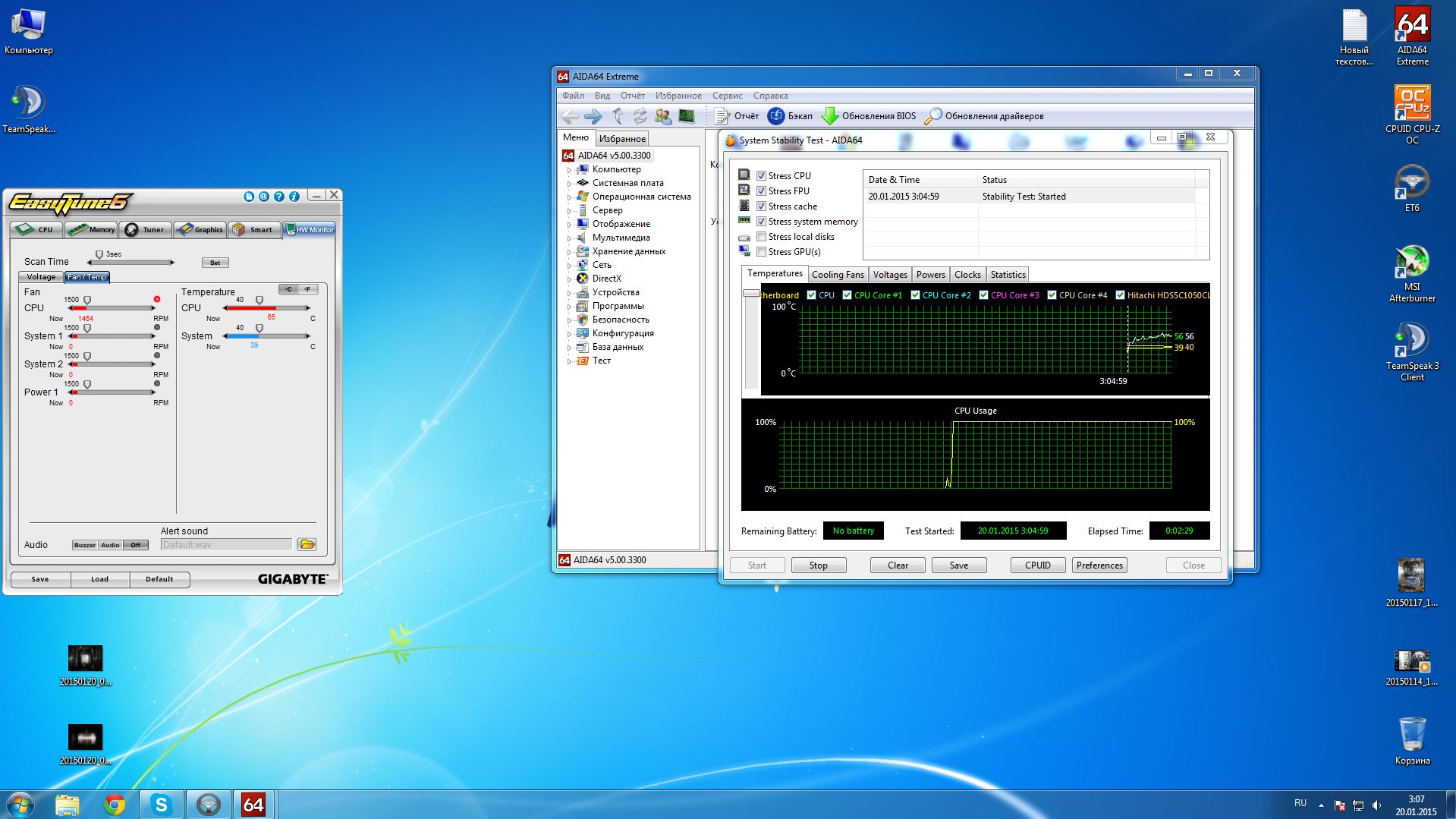Expand the Тест tree node
Viewport: 1456px width, 819px height.
(x=569, y=361)
